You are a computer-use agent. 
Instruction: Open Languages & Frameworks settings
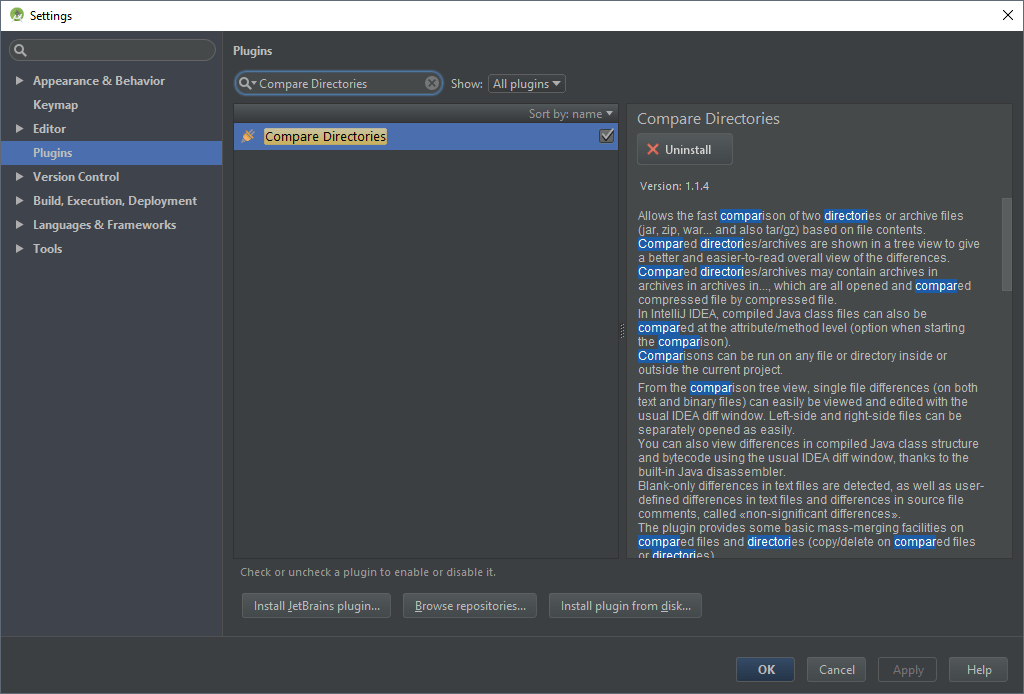104,225
